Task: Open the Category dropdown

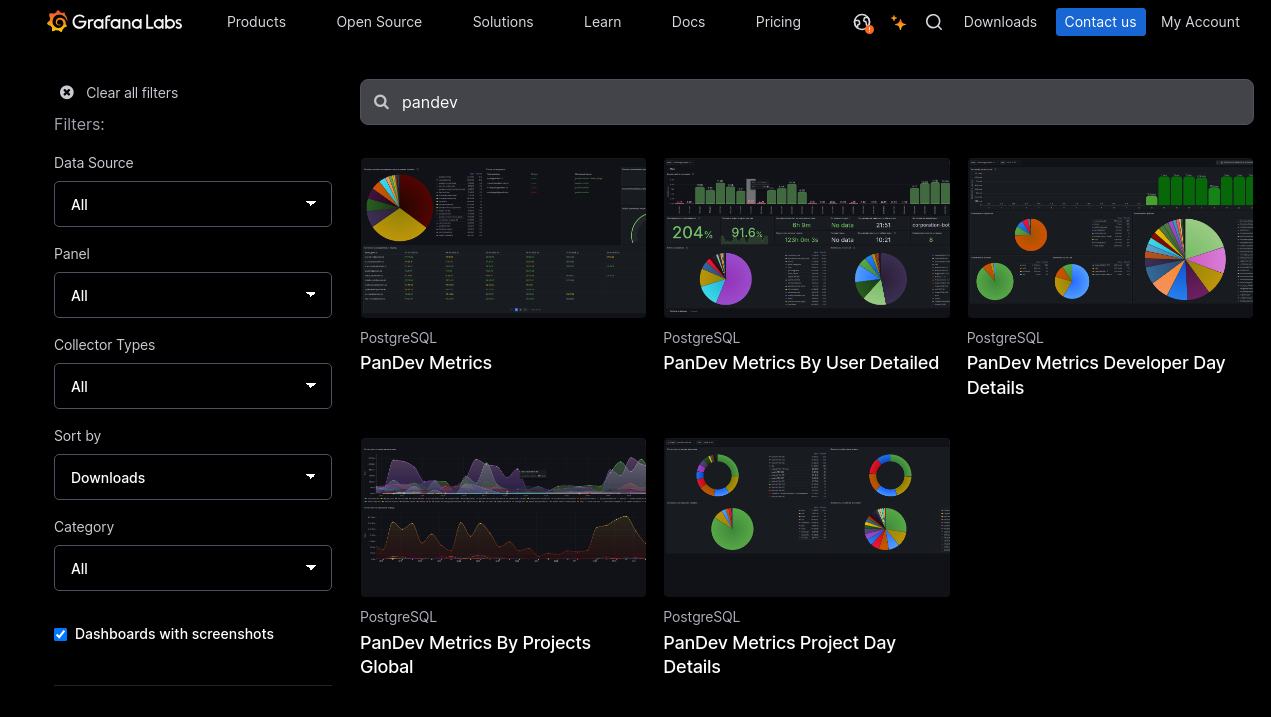Action: pyautogui.click(x=193, y=568)
